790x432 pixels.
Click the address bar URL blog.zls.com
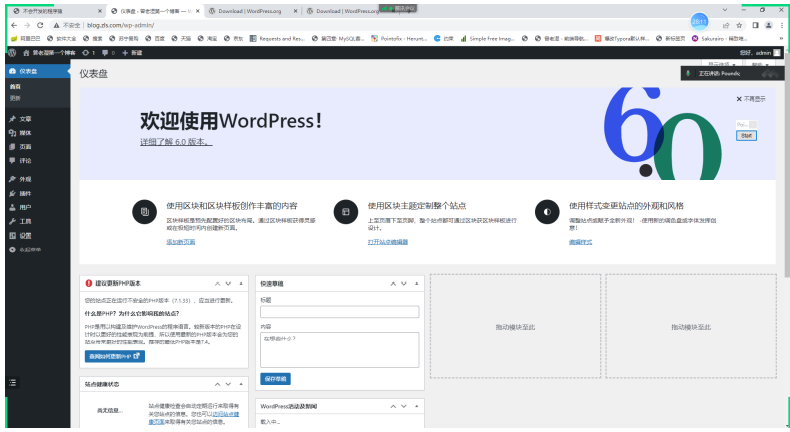(x=120, y=25)
